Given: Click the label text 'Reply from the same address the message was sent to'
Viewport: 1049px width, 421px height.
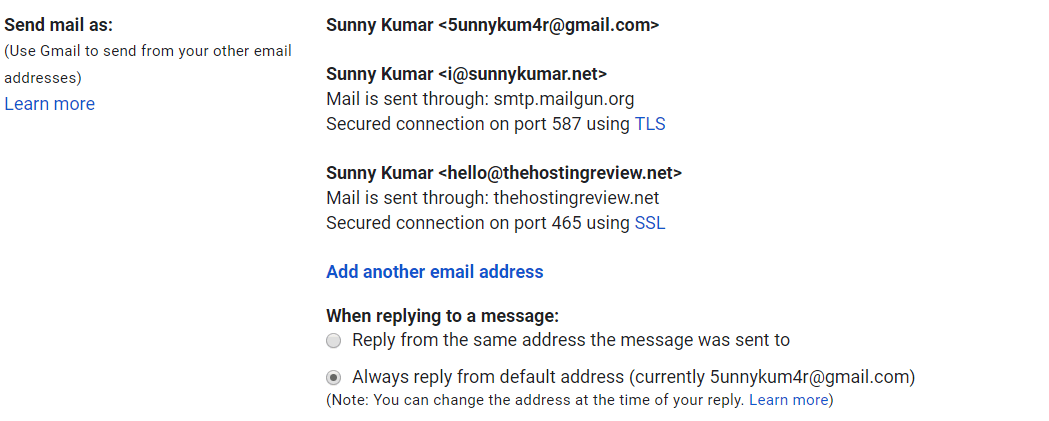Looking at the screenshot, I should [571, 340].
